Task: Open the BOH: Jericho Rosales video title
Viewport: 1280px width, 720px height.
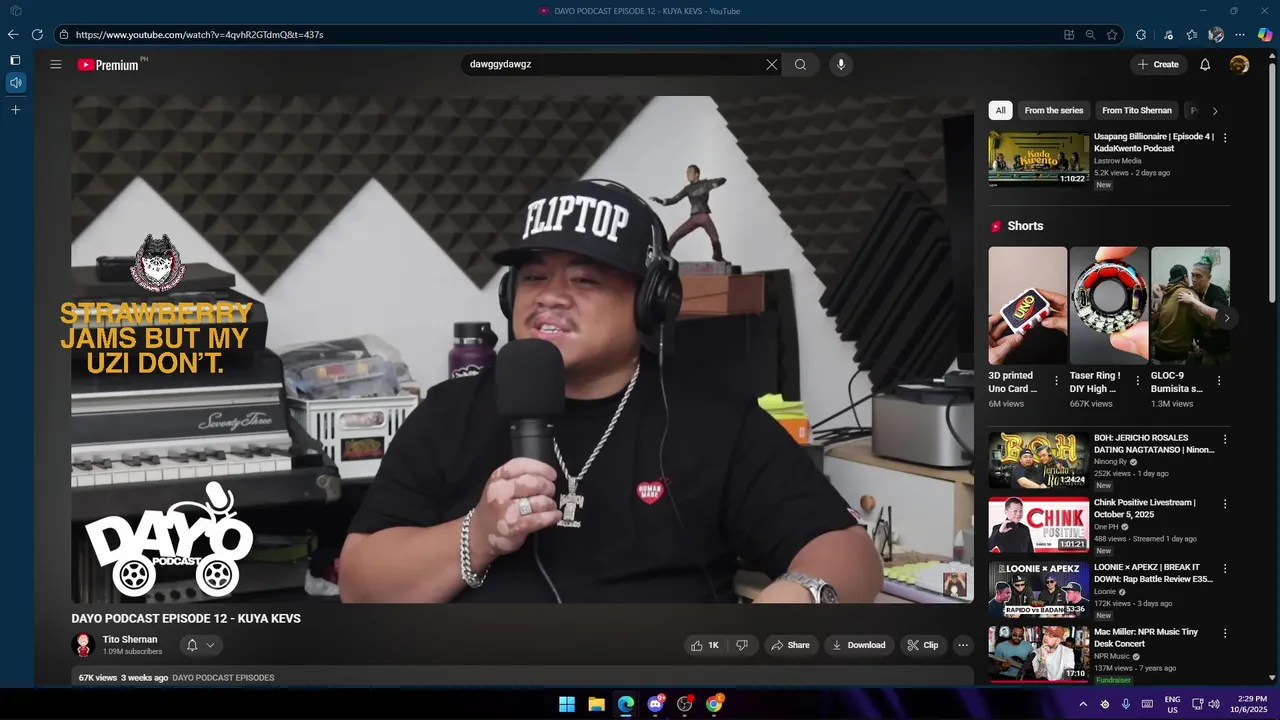Action: pos(1154,444)
